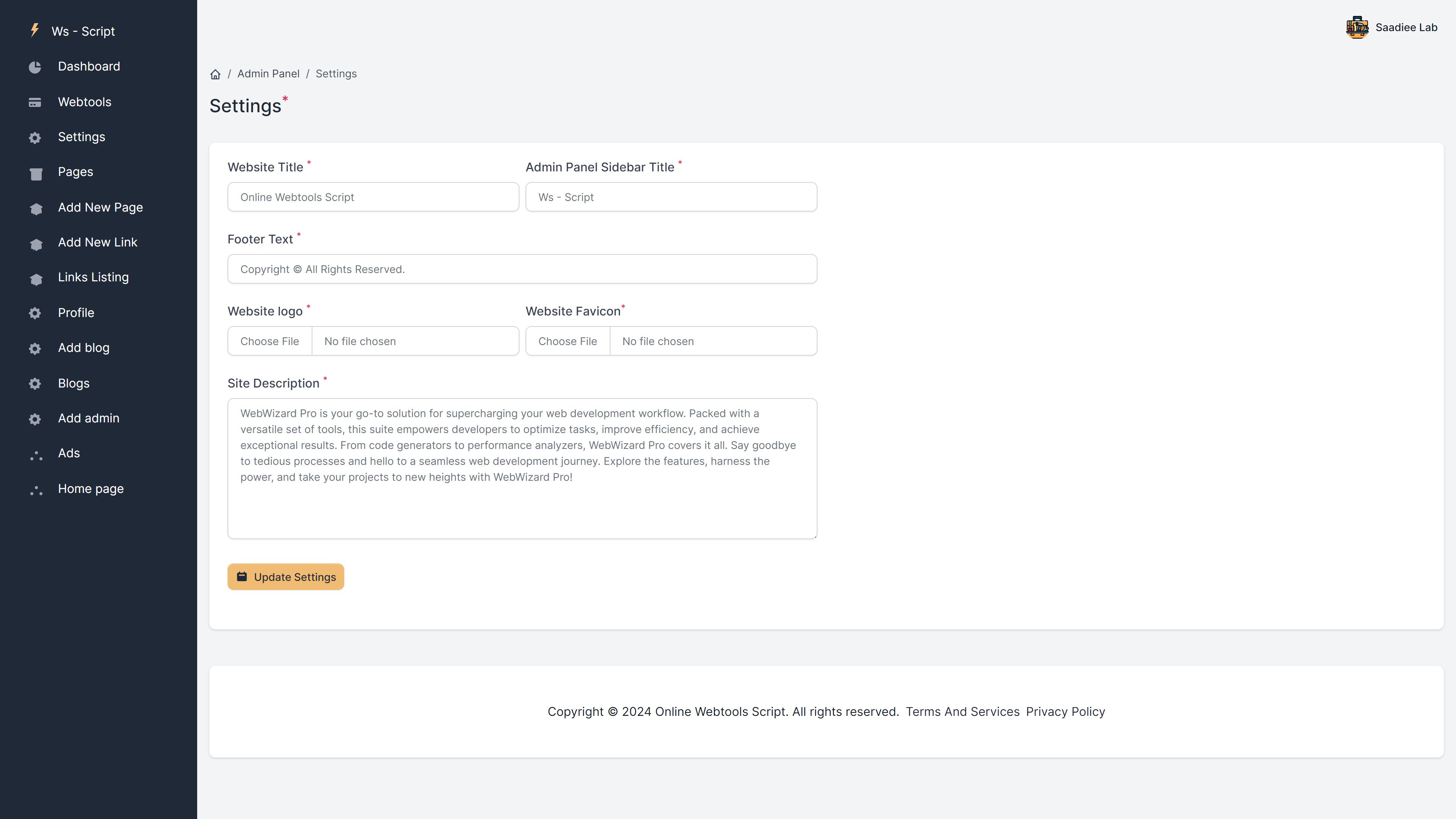Click the Website logo label
1456x819 pixels.
(265, 311)
